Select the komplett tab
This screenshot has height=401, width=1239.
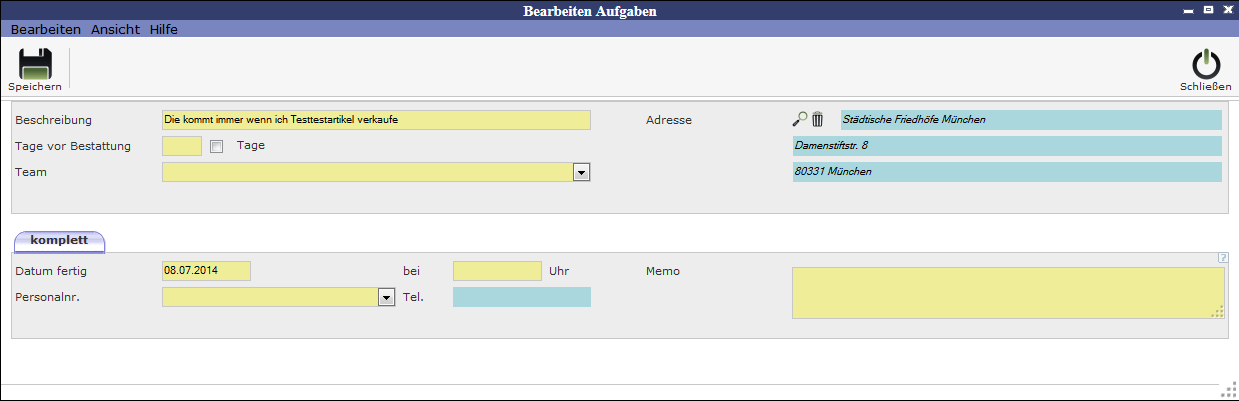[x=59, y=241]
